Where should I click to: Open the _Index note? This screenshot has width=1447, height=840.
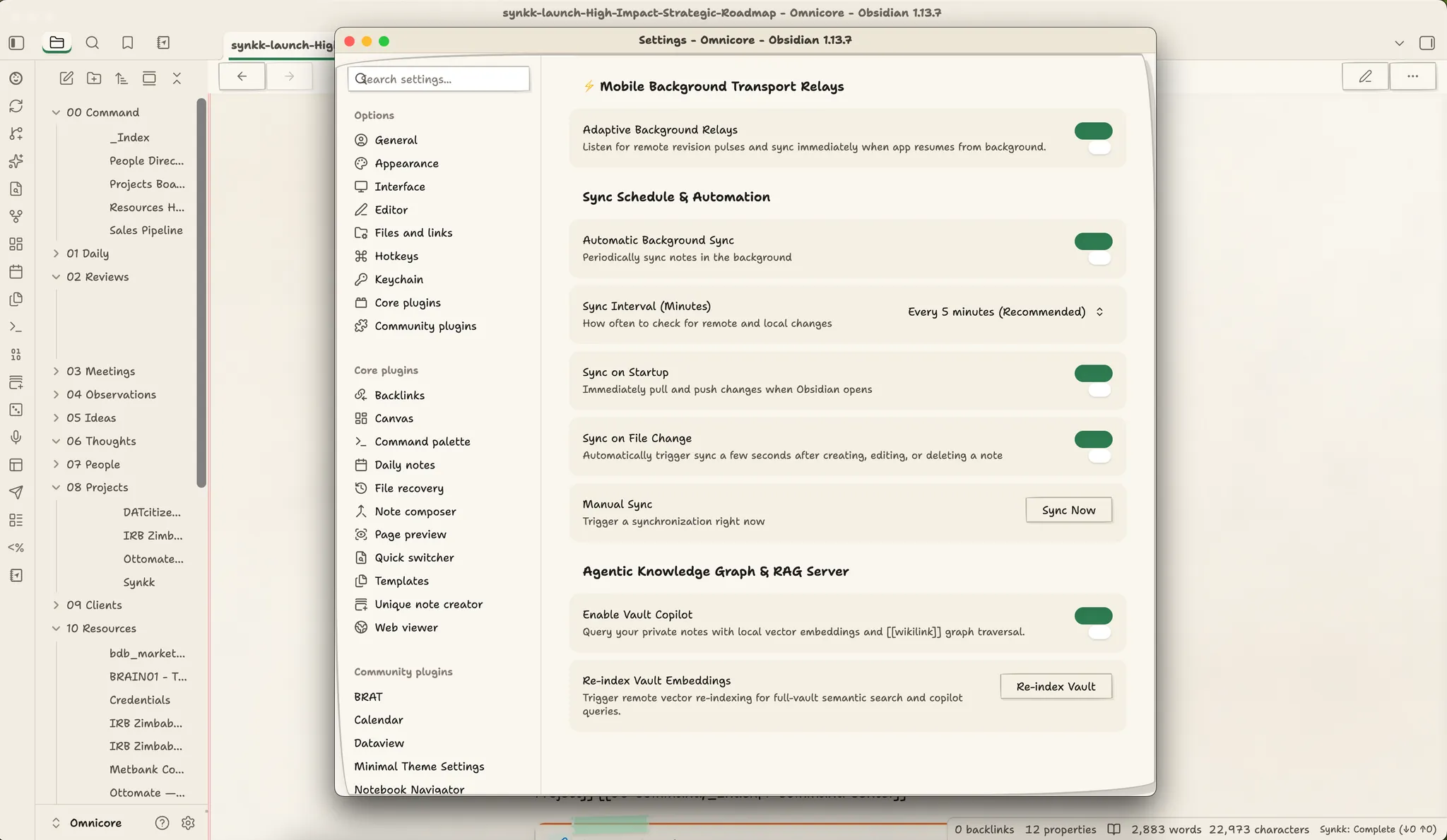click(x=129, y=137)
